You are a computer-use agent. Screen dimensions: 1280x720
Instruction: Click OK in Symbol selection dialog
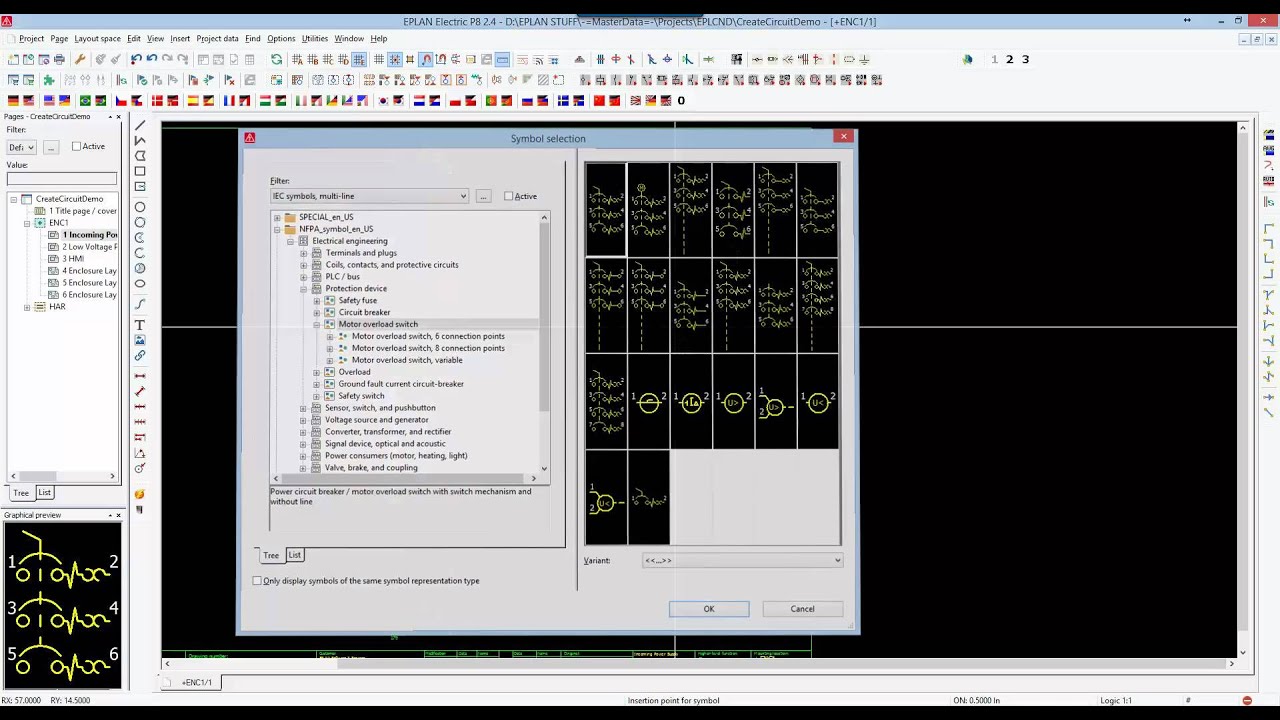click(709, 609)
